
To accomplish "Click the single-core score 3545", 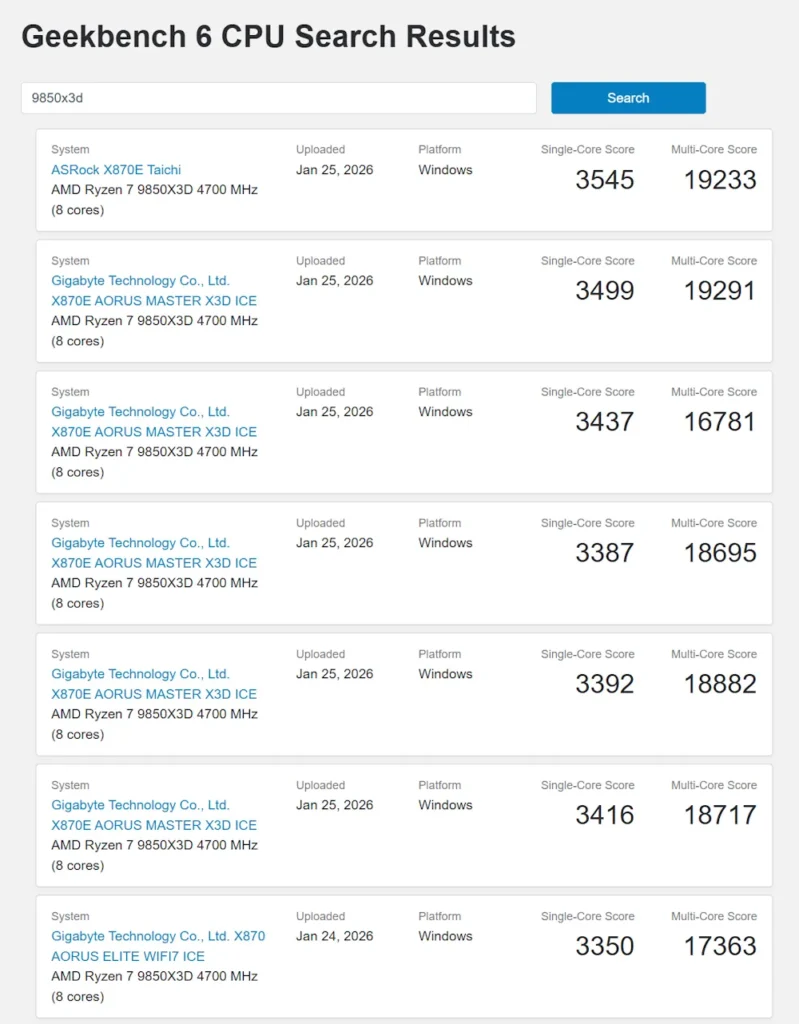I will [x=604, y=180].
